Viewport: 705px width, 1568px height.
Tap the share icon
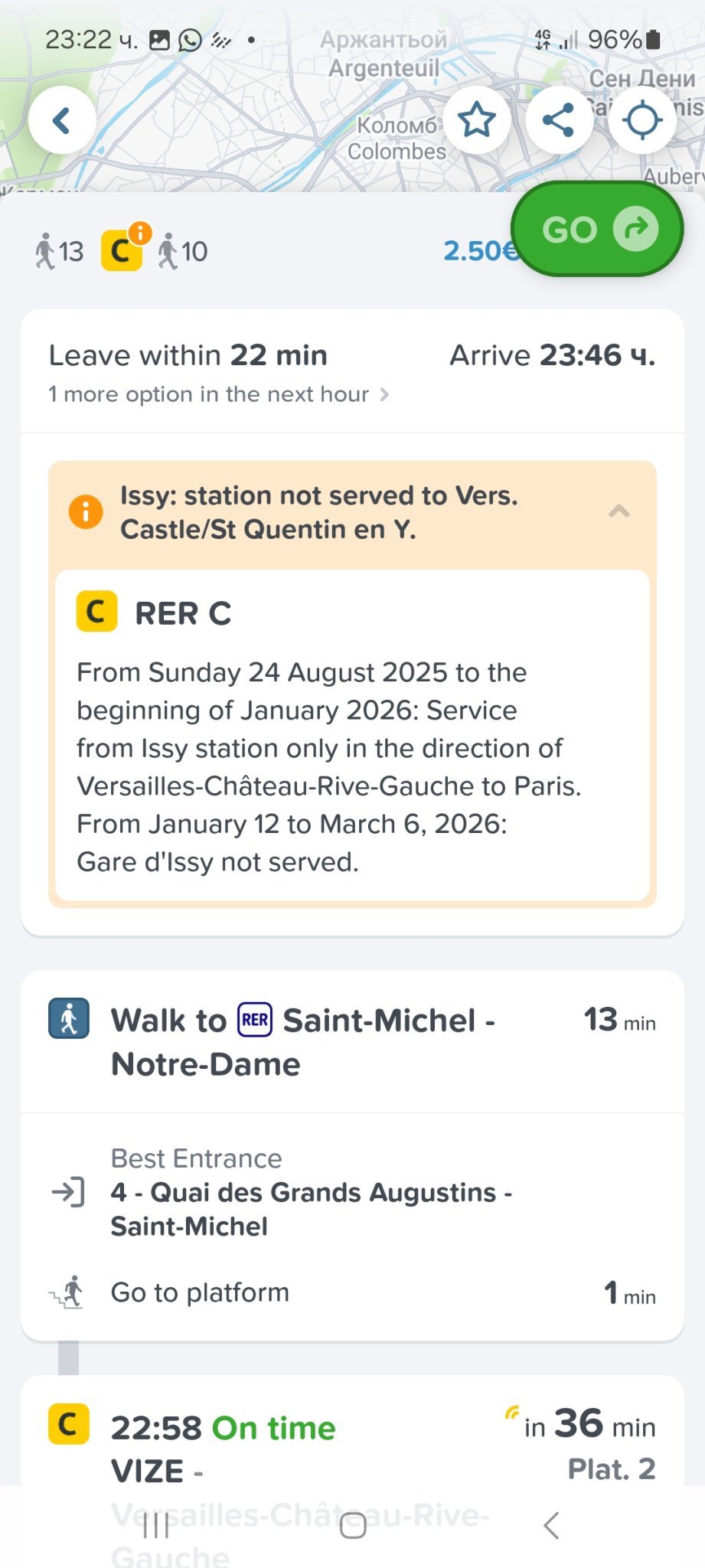[559, 120]
